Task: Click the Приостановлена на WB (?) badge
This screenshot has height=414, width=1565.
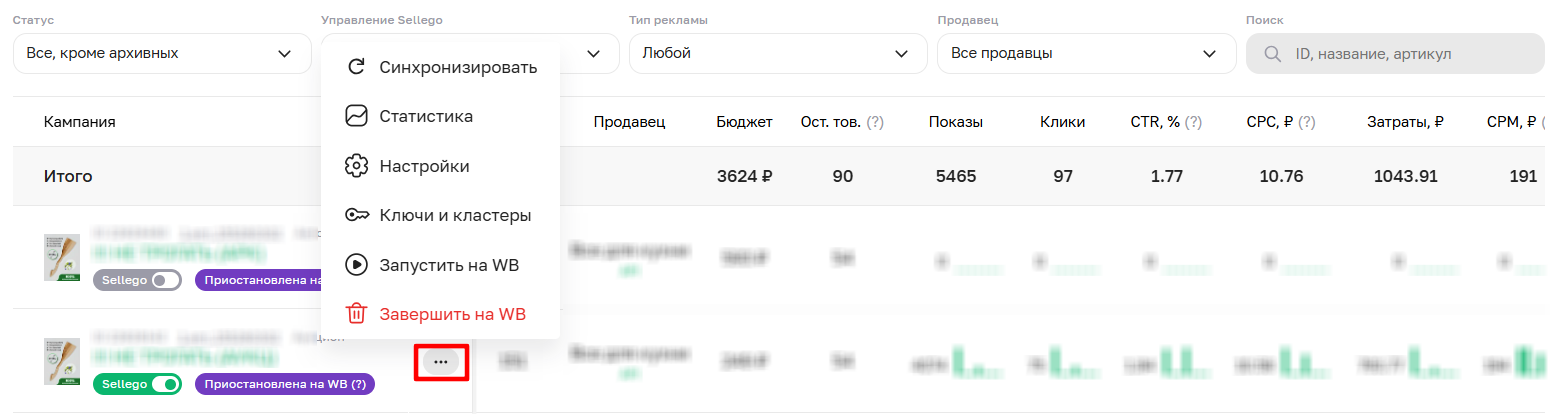Action: point(284,383)
